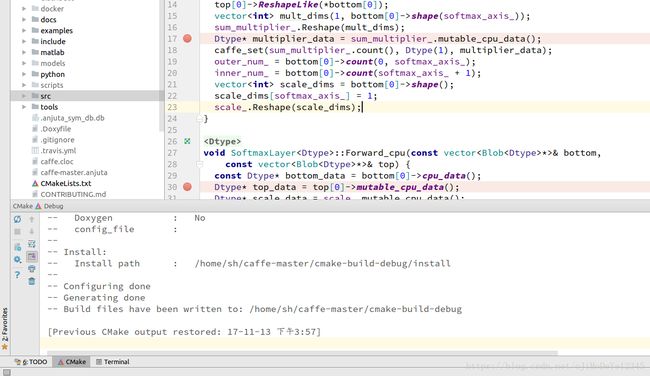Open caffe-master.anjuta file
Viewport: 650px width, 376px height.
click(x=74, y=172)
